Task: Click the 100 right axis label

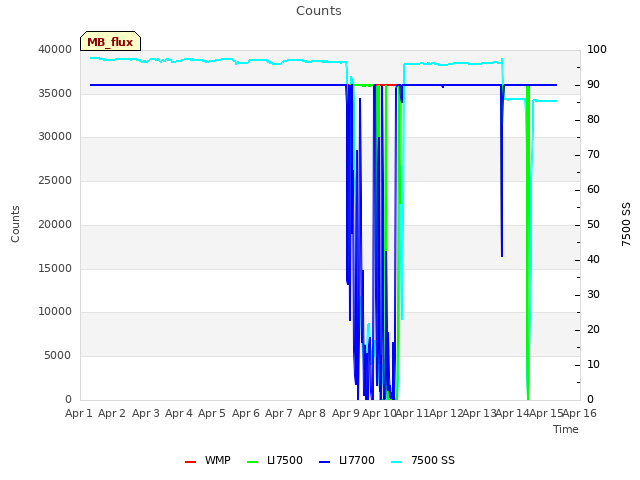Action: pos(597,49)
